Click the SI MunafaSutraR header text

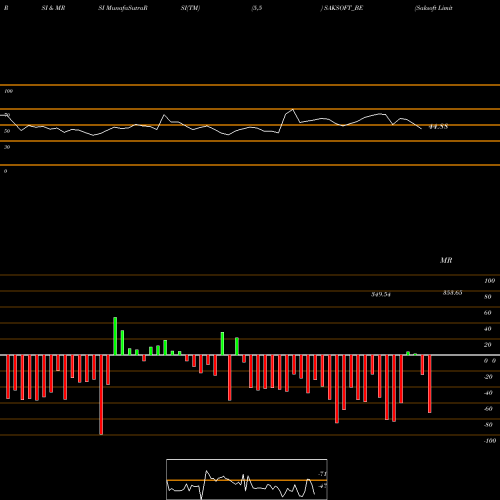(x=123, y=8)
